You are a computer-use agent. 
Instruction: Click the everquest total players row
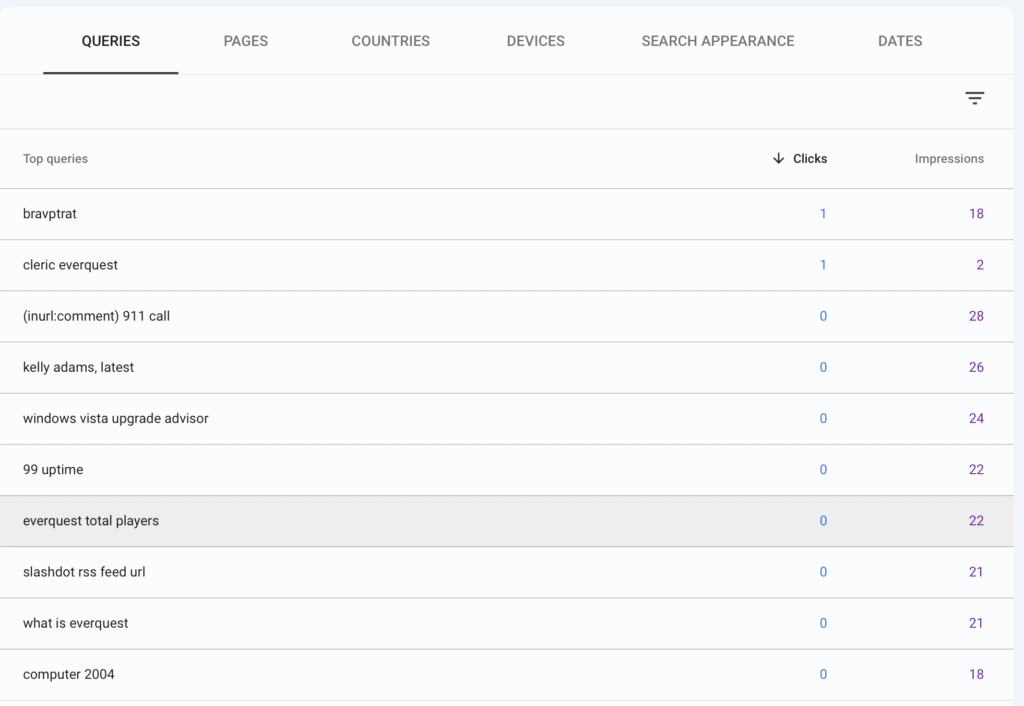[91, 520]
